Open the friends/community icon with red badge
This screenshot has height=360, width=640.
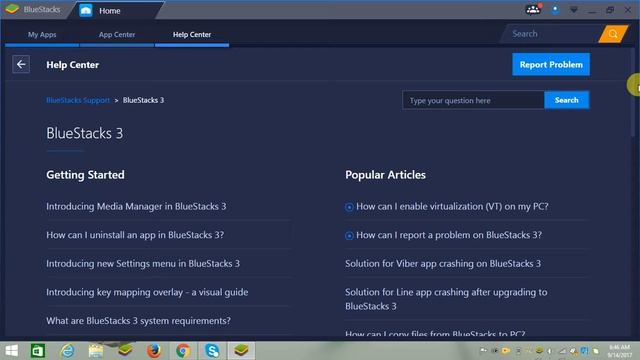tap(533, 9)
